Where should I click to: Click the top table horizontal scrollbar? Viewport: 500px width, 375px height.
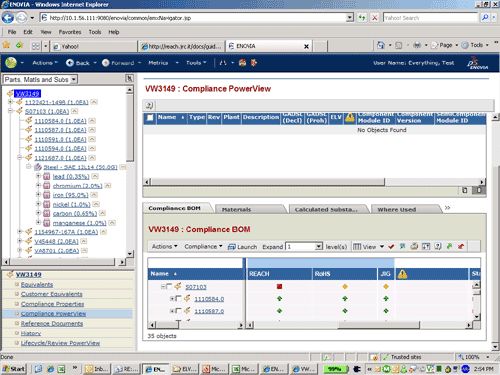268,182
